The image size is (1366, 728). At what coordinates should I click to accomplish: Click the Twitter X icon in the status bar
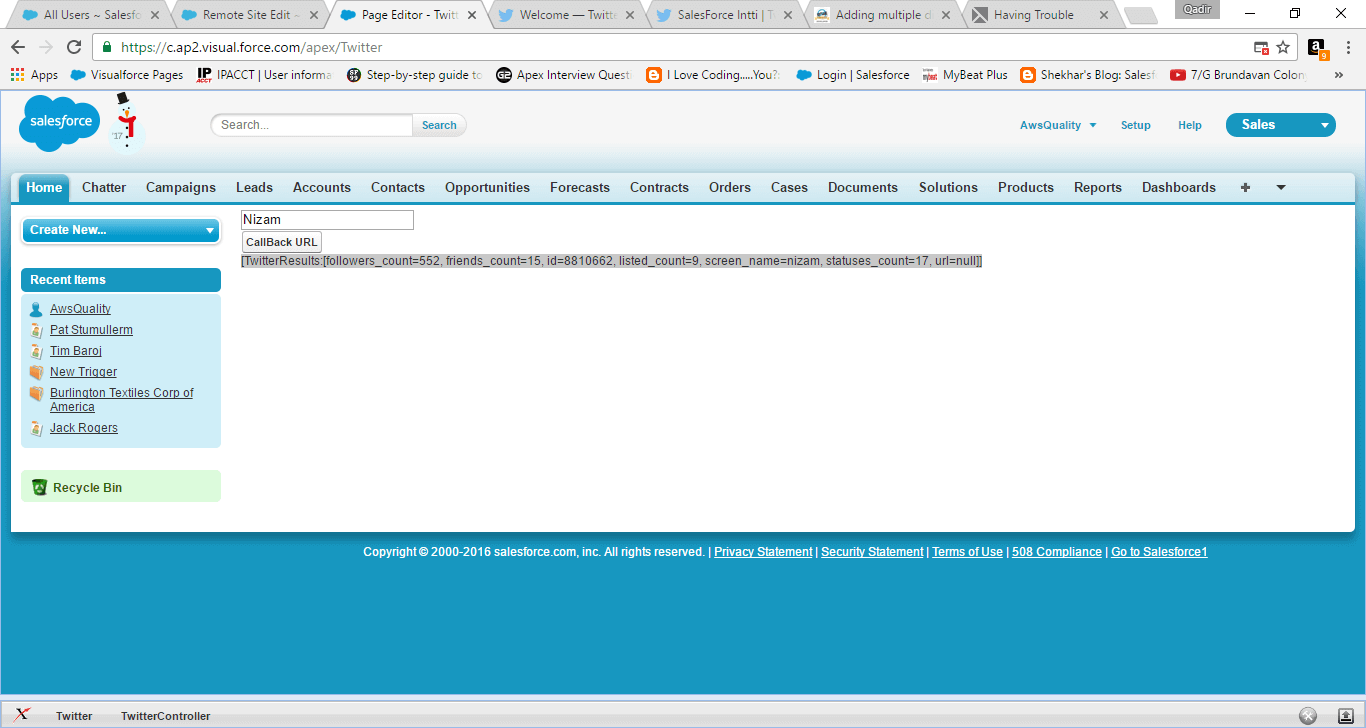(x=22, y=715)
